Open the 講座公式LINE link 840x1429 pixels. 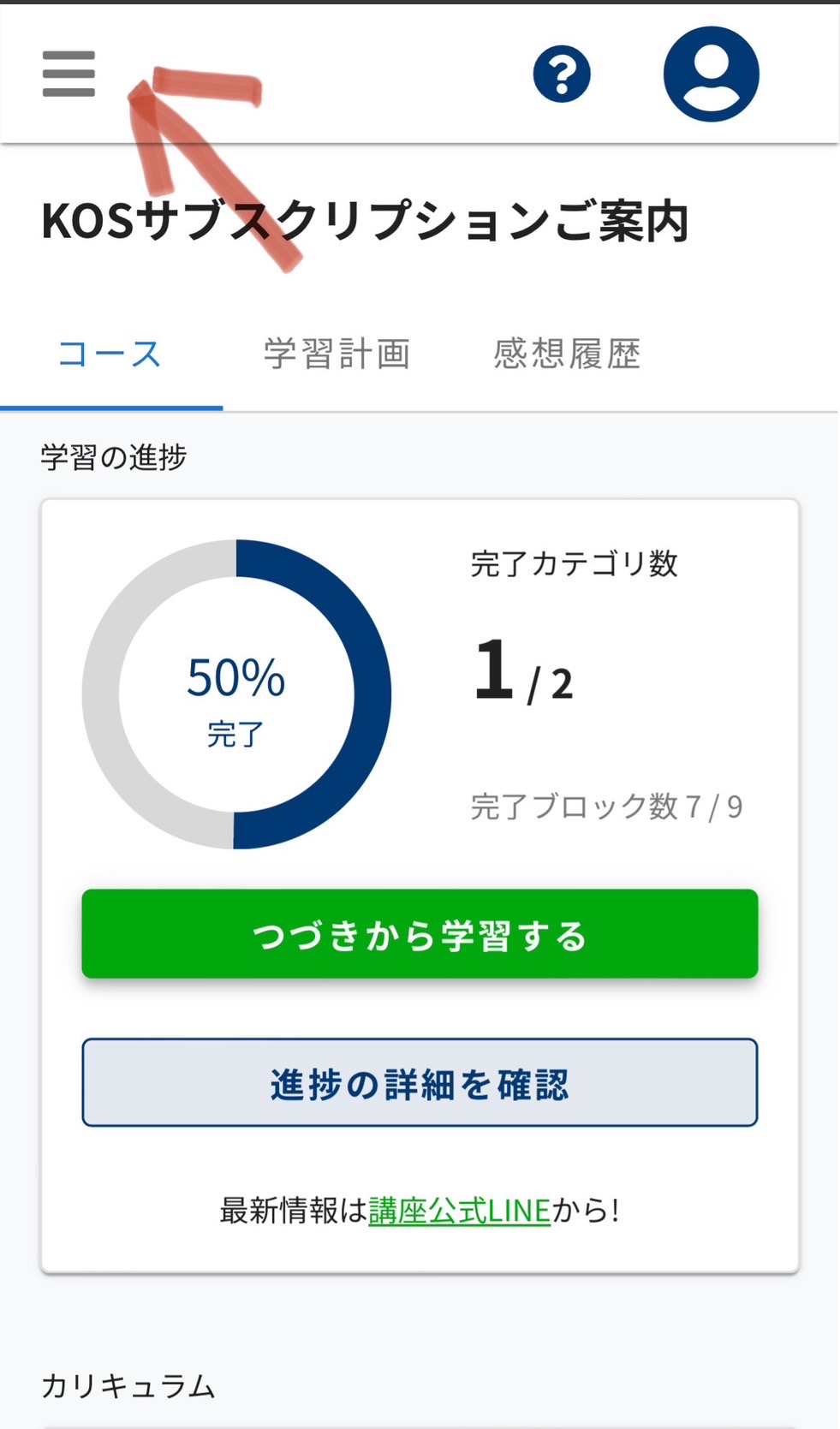point(460,1211)
